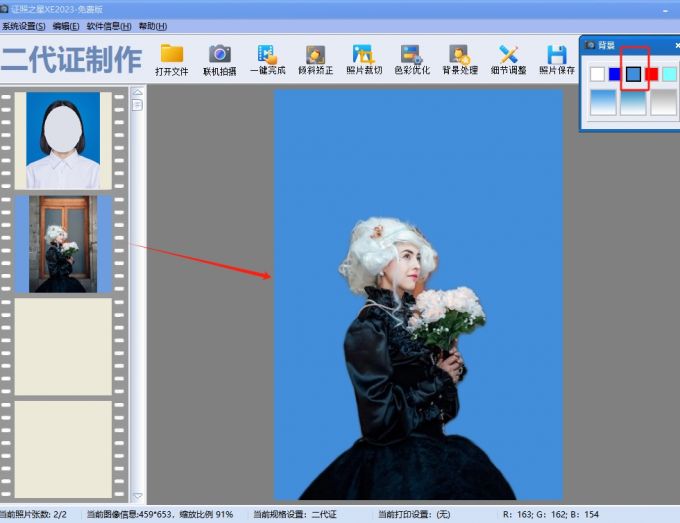Click the 打开文件 folder icon
This screenshot has width=680, height=523.
(x=172, y=55)
